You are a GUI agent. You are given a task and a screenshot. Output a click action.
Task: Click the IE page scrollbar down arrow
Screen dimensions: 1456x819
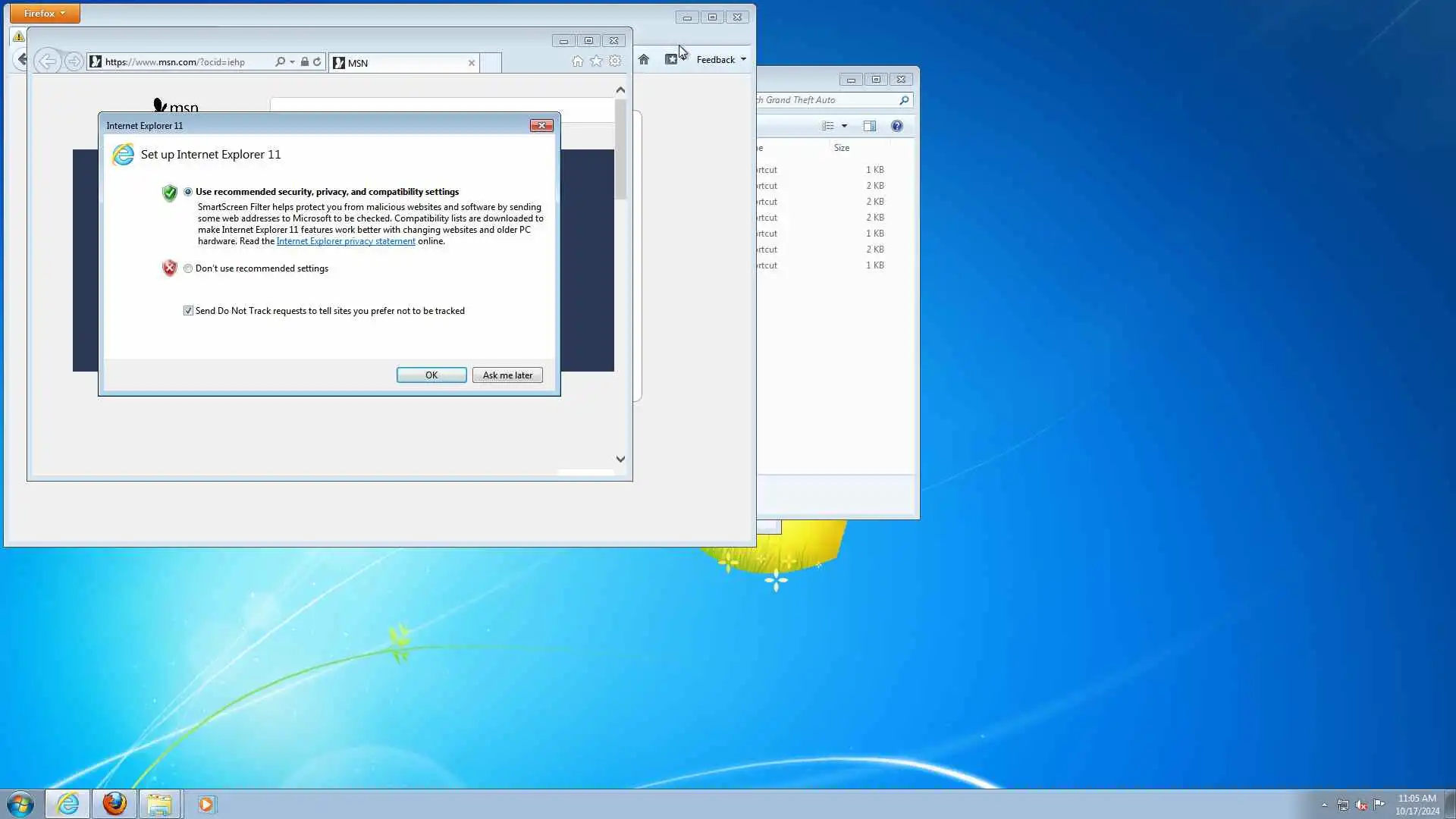click(620, 459)
